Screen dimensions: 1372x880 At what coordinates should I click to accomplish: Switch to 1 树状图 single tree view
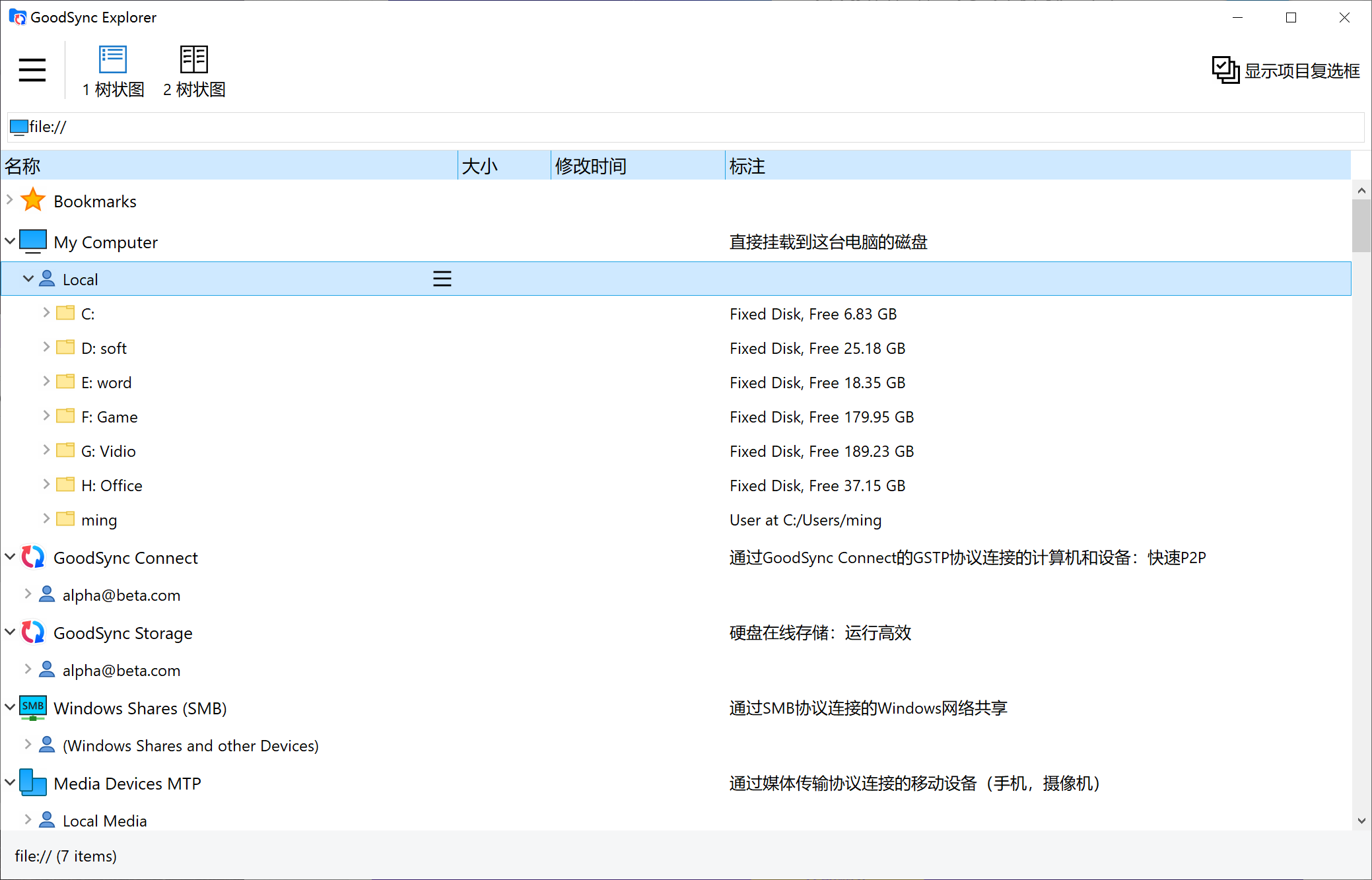click(113, 72)
